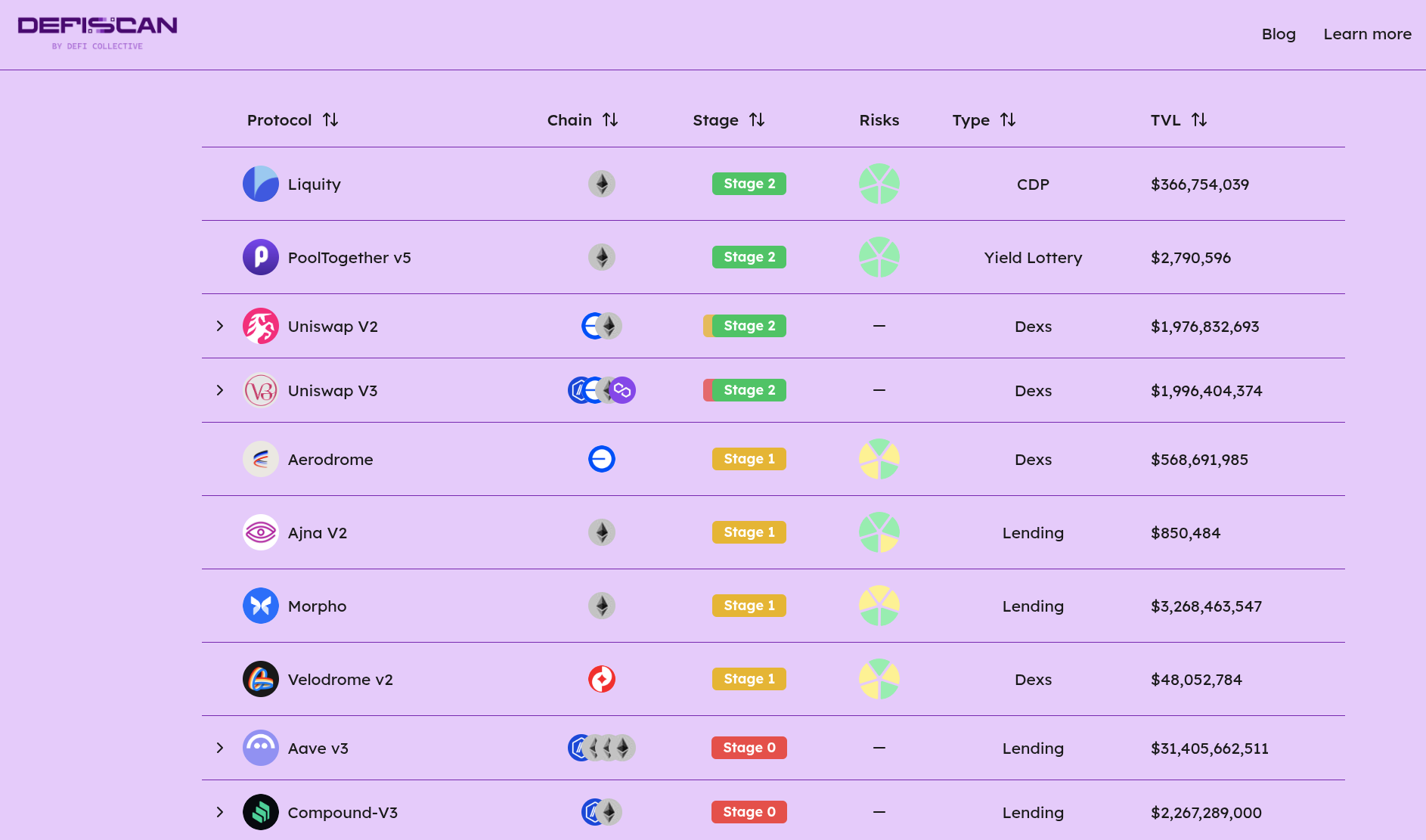Click the Aerodrome logo
This screenshot has width=1426, height=840.
(x=261, y=459)
